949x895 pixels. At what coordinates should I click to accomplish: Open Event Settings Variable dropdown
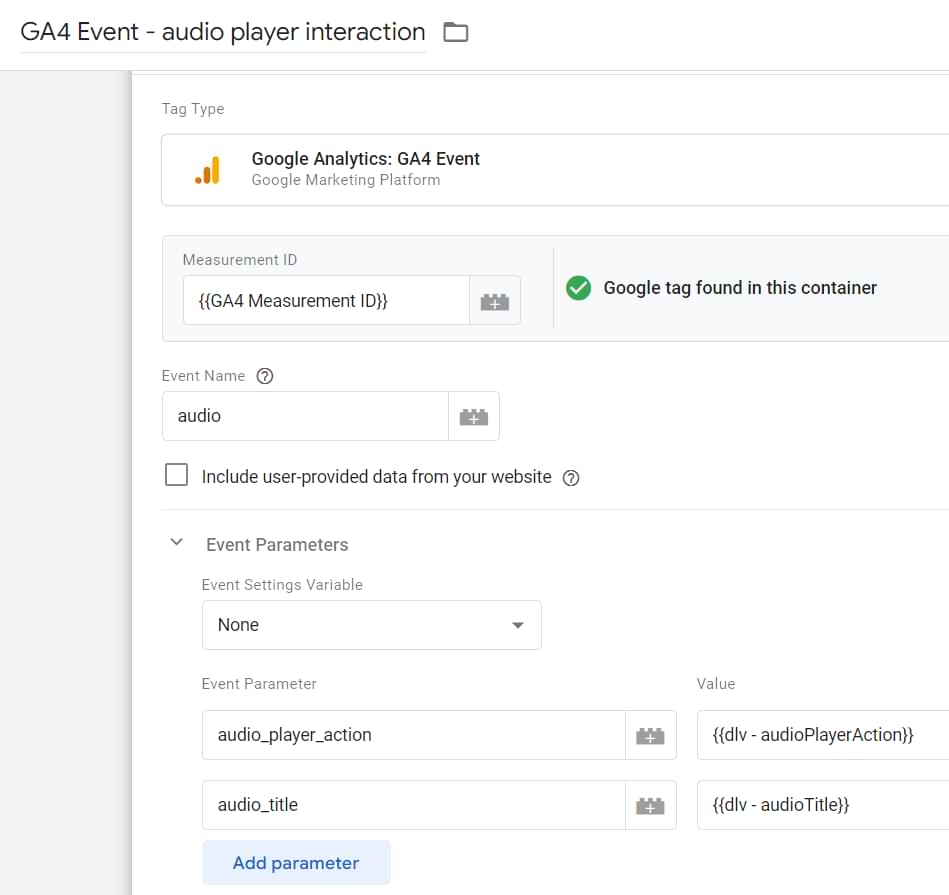372,625
